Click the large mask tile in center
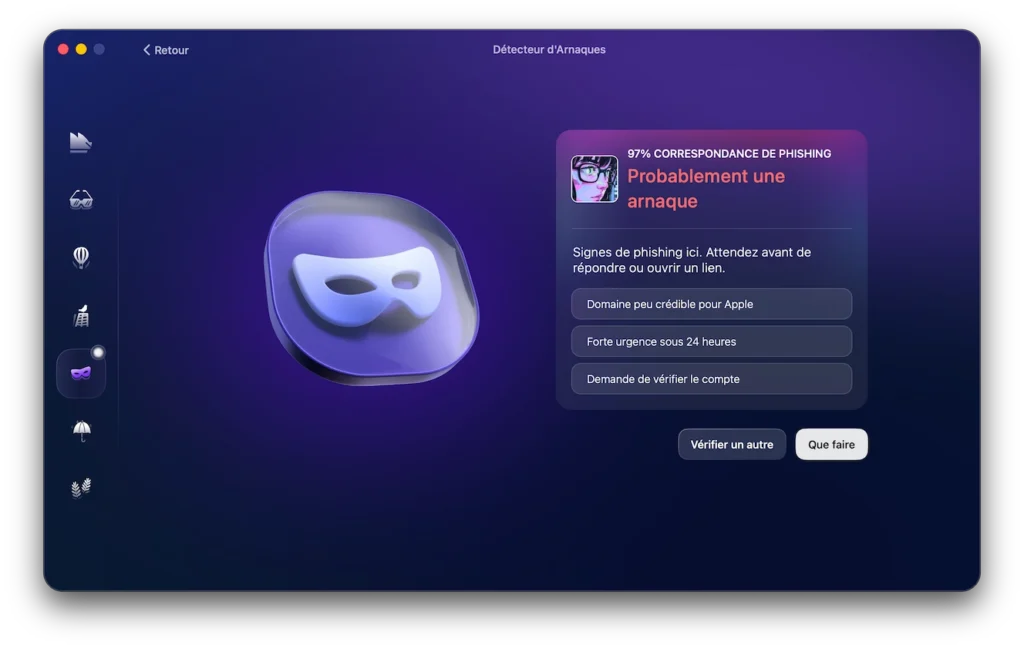The image size is (1024, 649). [371, 287]
